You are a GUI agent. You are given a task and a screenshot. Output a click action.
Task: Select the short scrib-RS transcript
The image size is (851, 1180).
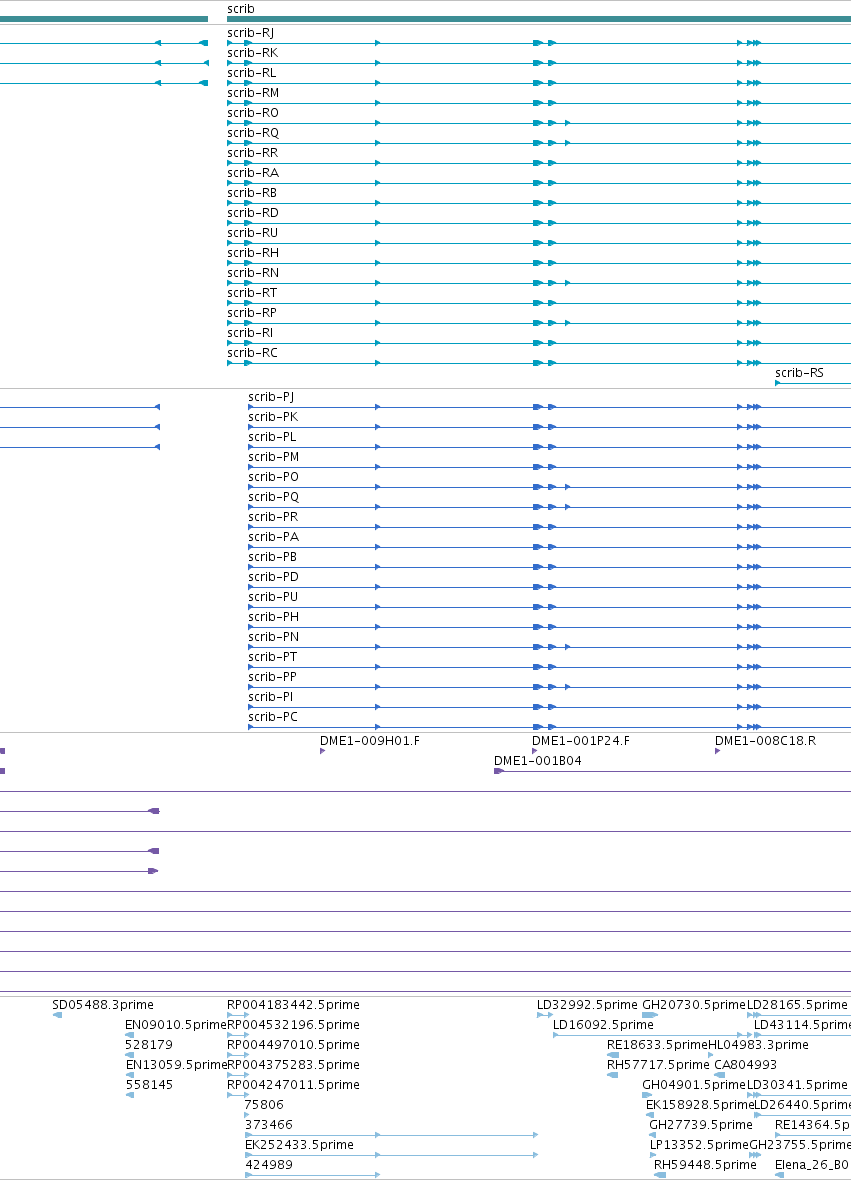tap(799, 373)
